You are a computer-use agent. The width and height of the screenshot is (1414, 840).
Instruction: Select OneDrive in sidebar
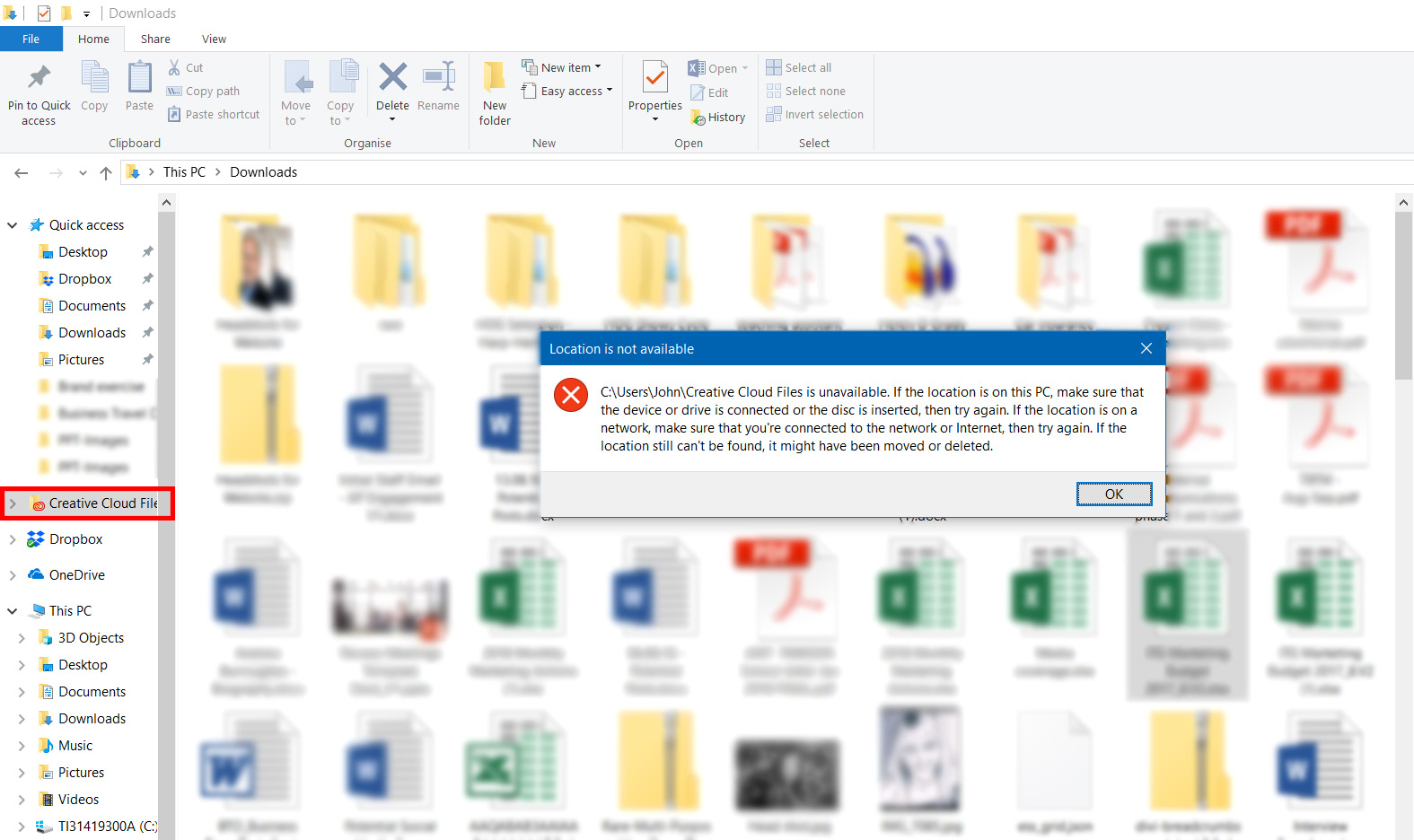pyautogui.click(x=76, y=574)
